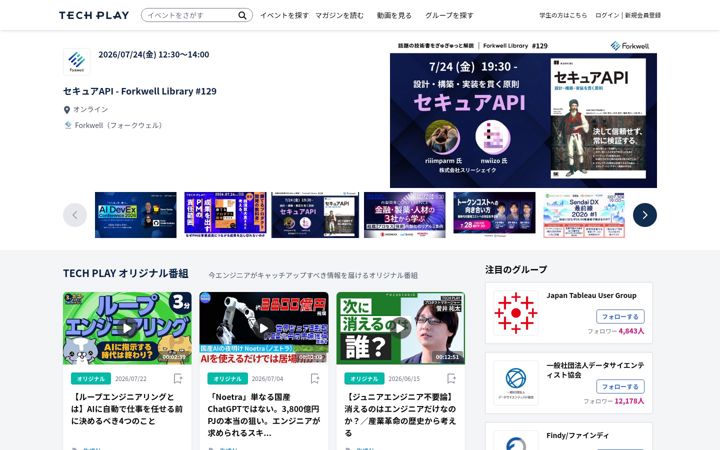This screenshot has width=720, height=450.
Task: Click the search magnifier icon
Action: click(242, 15)
